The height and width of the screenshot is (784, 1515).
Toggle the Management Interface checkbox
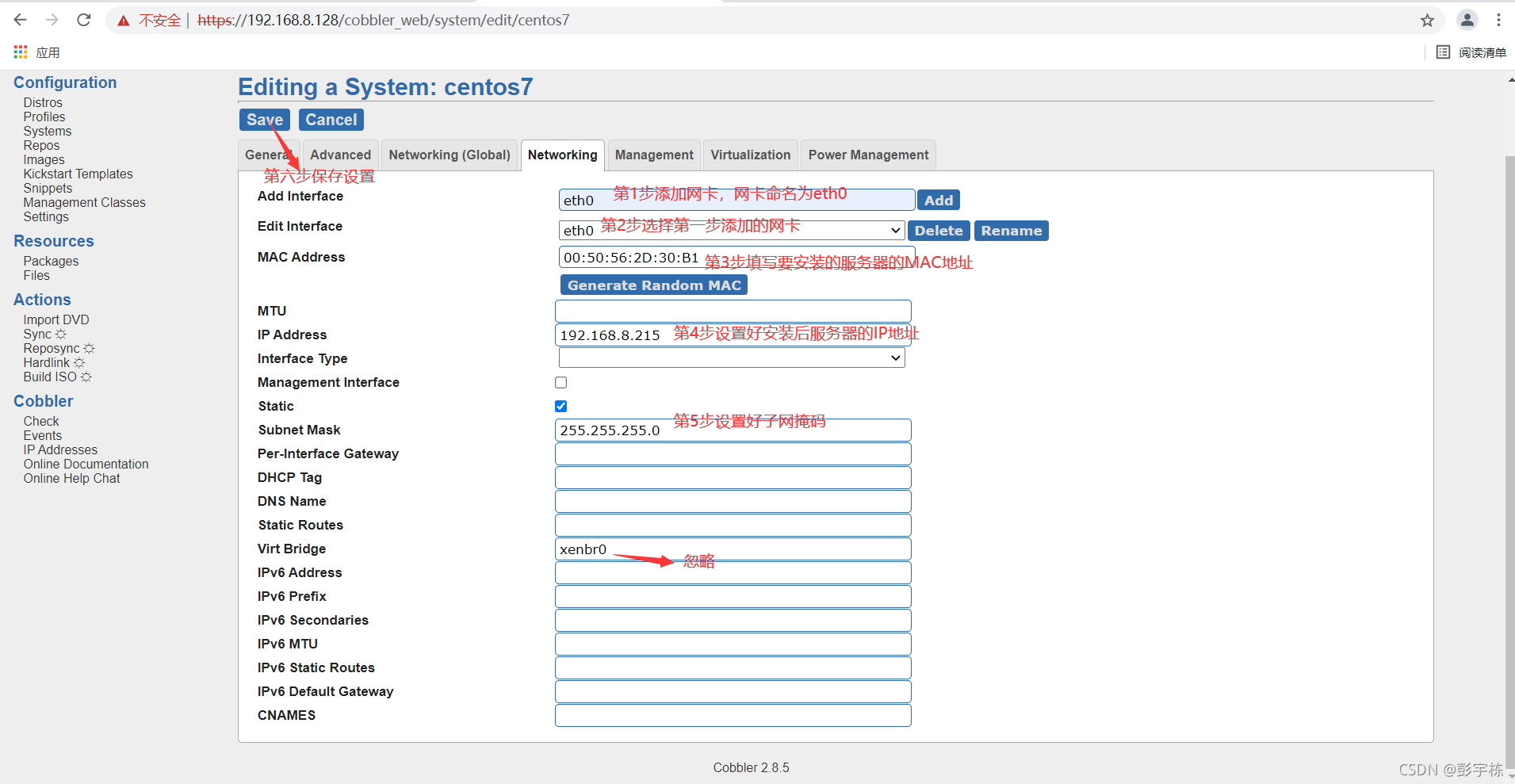pos(561,382)
